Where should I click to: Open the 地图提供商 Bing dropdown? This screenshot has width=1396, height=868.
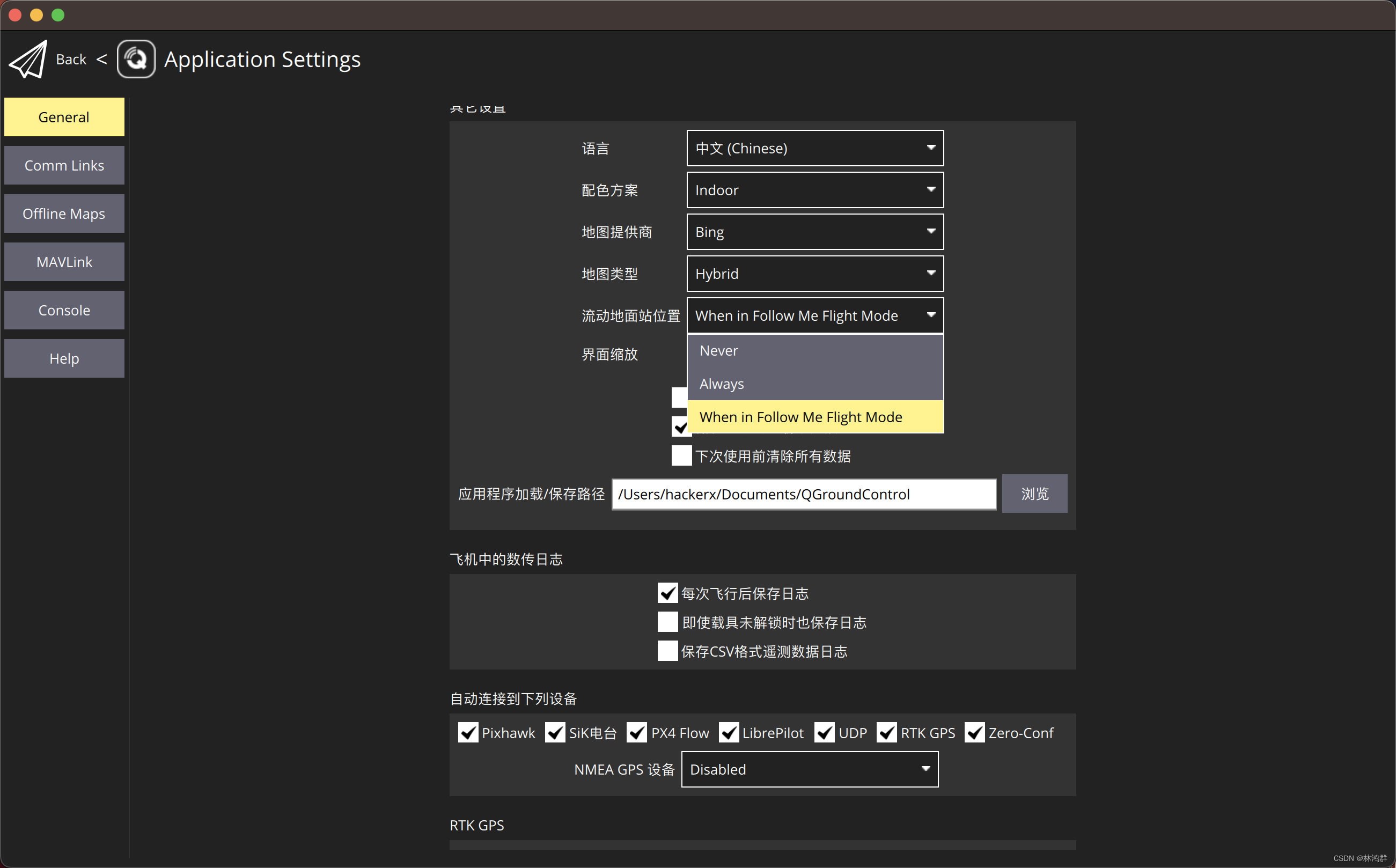click(815, 232)
